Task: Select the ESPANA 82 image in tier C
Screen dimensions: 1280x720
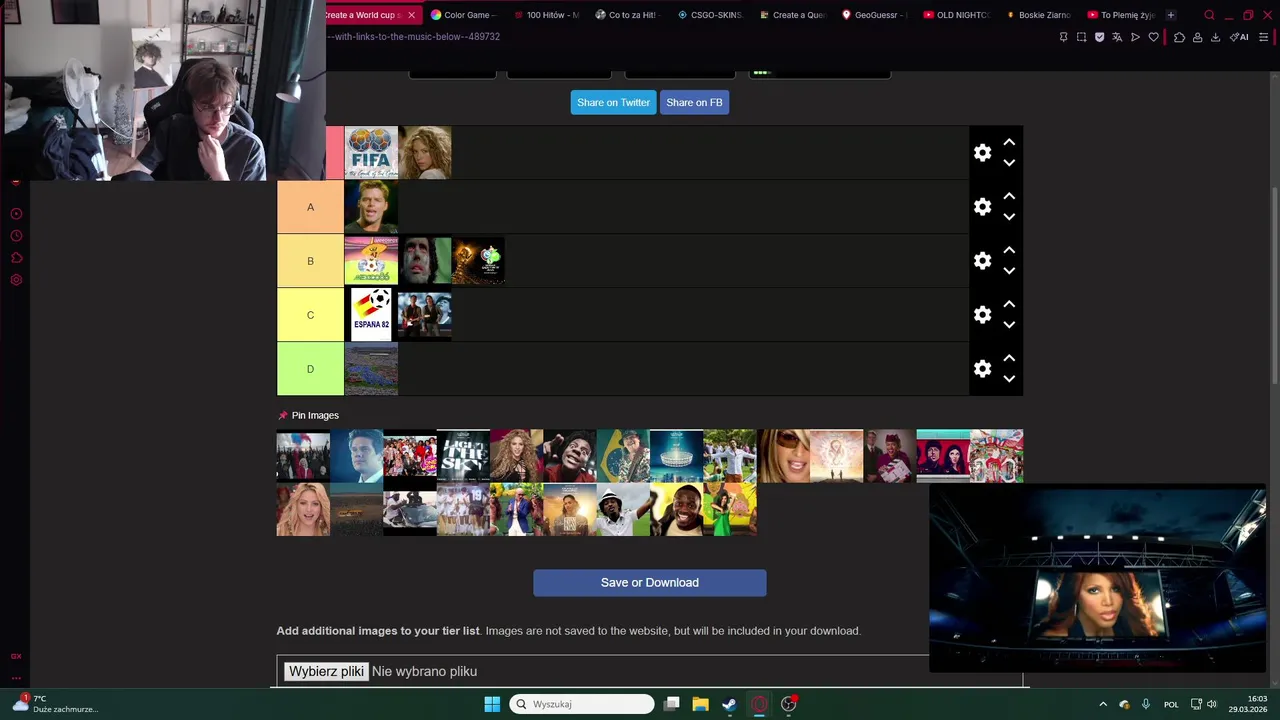Action: pyautogui.click(x=371, y=315)
